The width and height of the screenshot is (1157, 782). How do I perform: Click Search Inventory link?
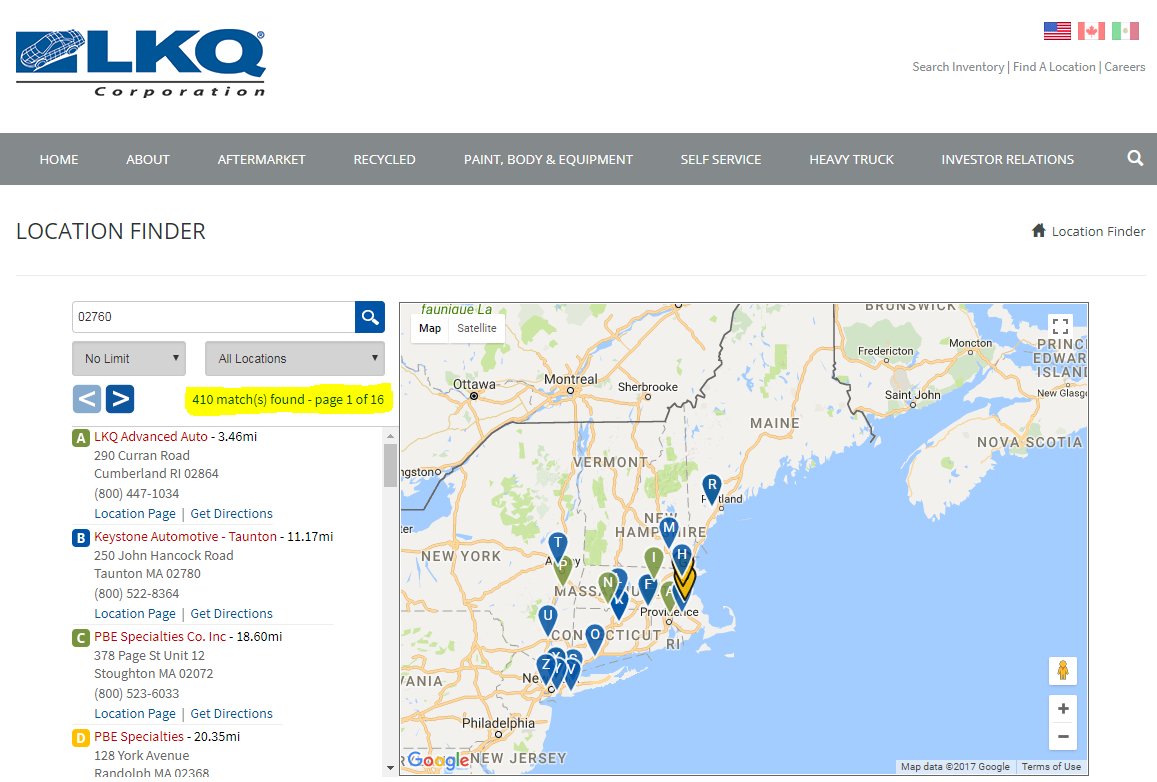(x=958, y=66)
